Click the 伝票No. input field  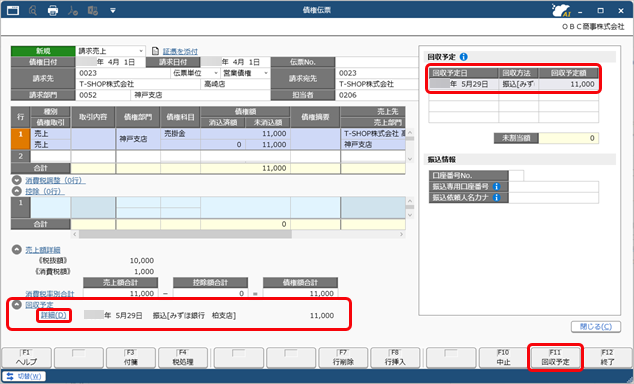tap(376, 62)
